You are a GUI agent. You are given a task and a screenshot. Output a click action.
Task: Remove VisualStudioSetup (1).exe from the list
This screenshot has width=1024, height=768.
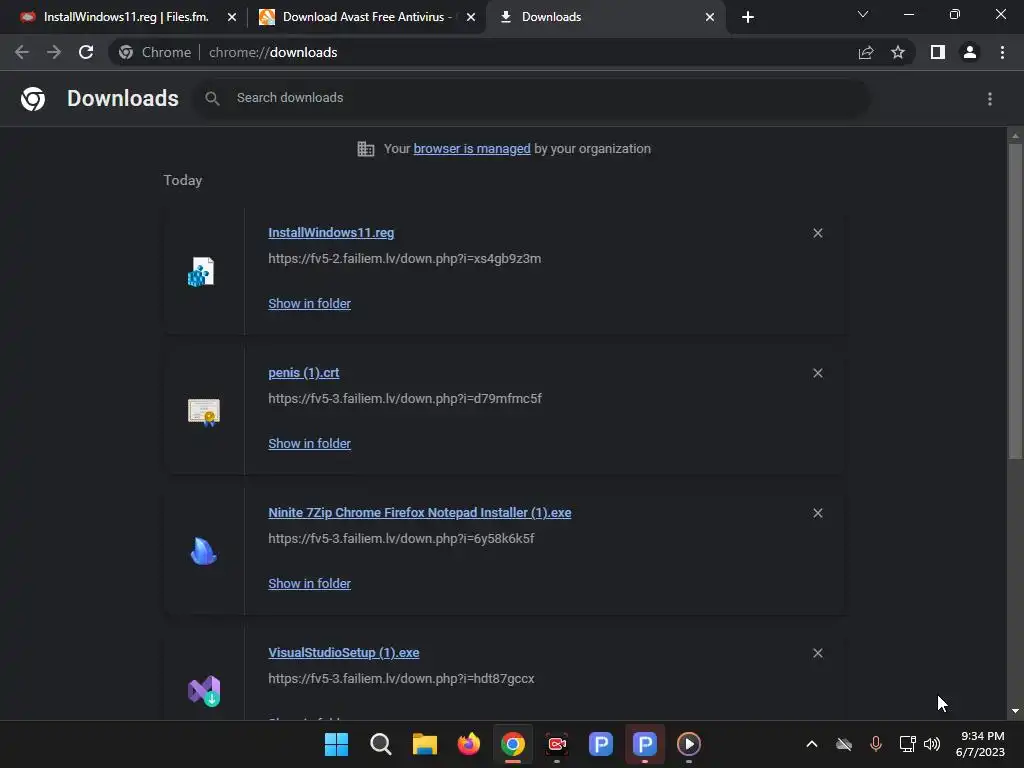tap(818, 653)
